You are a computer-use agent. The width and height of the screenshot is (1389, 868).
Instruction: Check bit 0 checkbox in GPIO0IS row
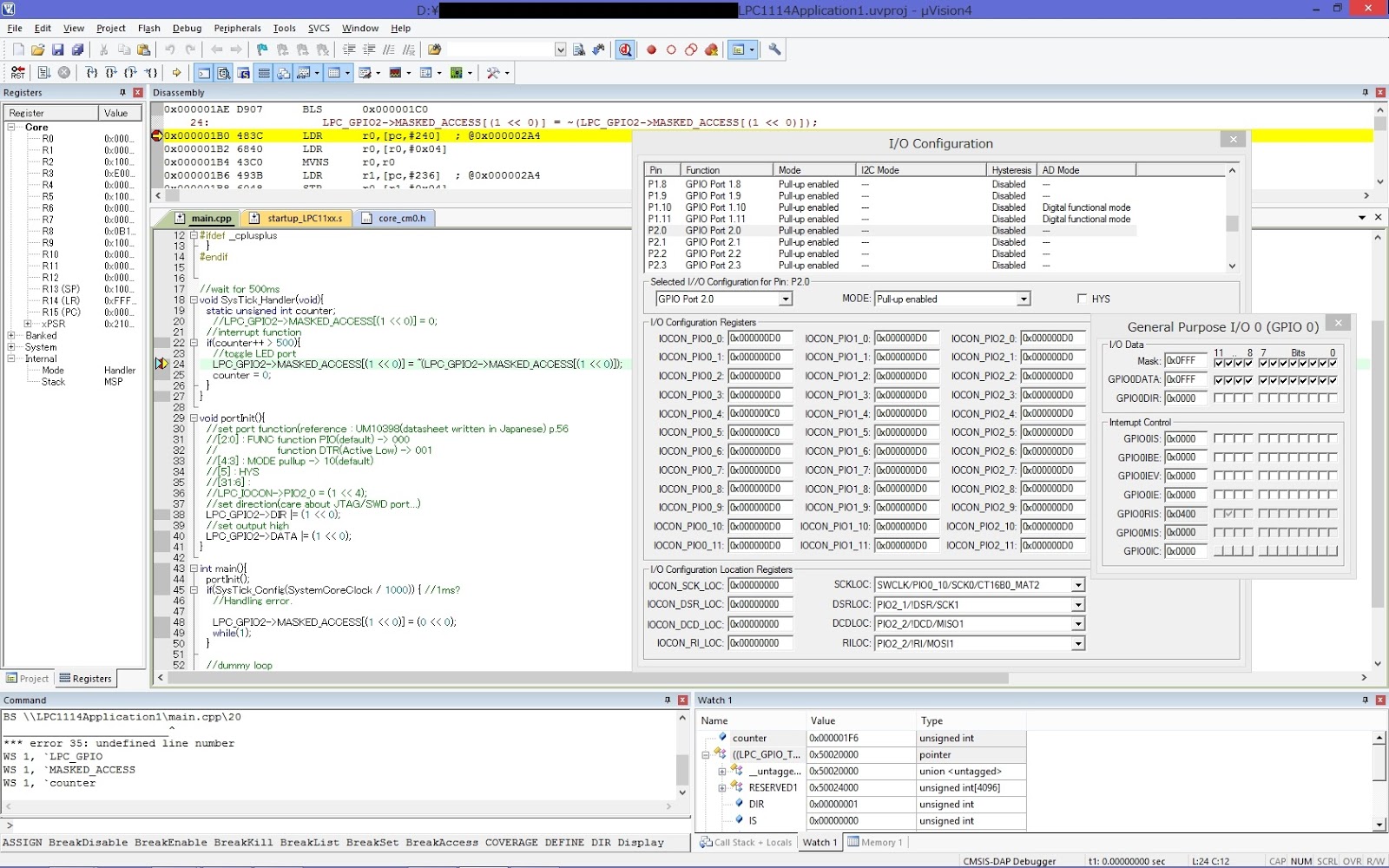pos(1333,439)
